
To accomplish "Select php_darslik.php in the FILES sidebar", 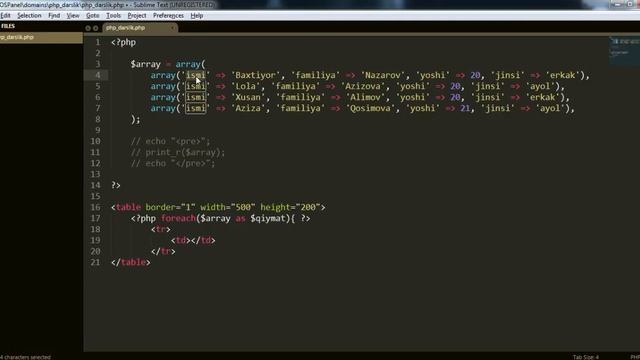I will click(x=41, y=37).
